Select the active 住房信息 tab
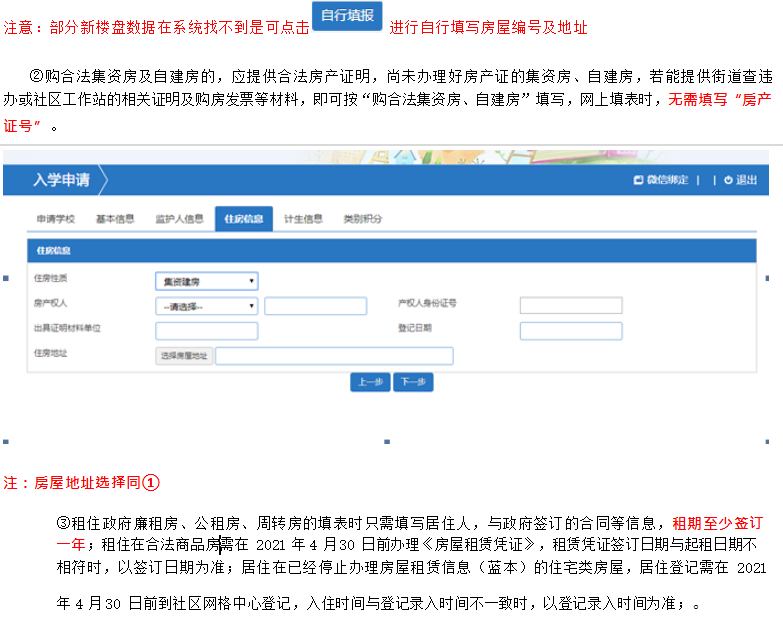783x624 pixels. (x=244, y=219)
